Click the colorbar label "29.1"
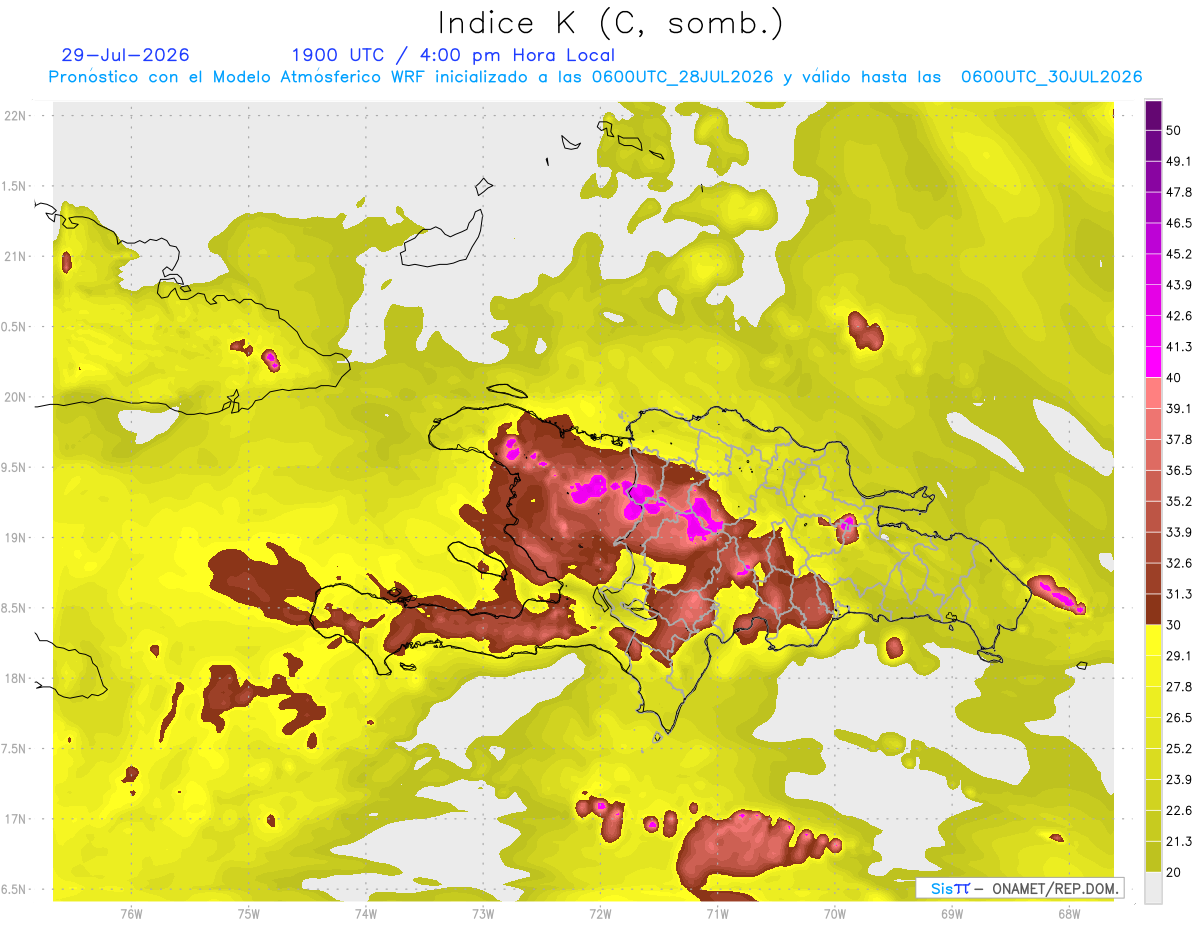 coord(1179,656)
